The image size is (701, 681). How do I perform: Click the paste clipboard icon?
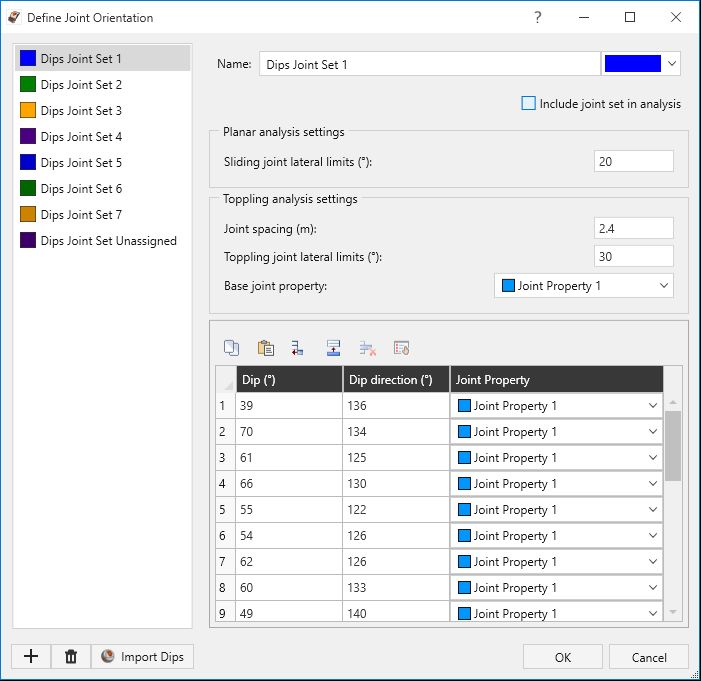pyautogui.click(x=266, y=348)
